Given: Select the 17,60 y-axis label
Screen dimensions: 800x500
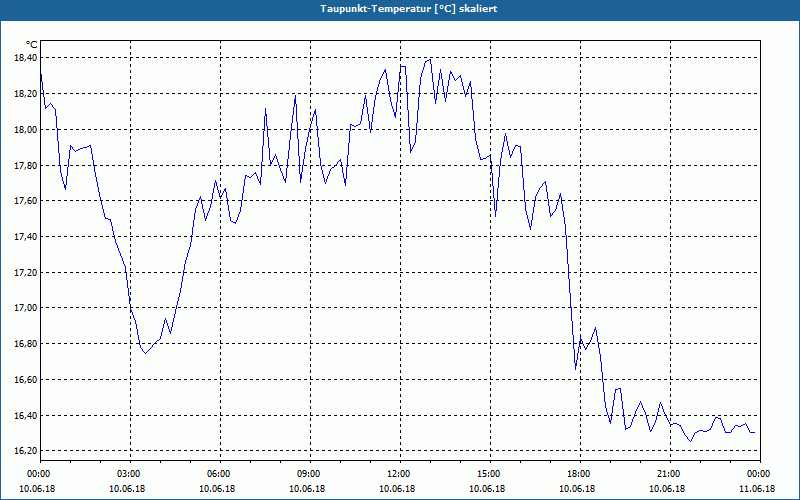Looking at the screenshot, I should 26,201.
